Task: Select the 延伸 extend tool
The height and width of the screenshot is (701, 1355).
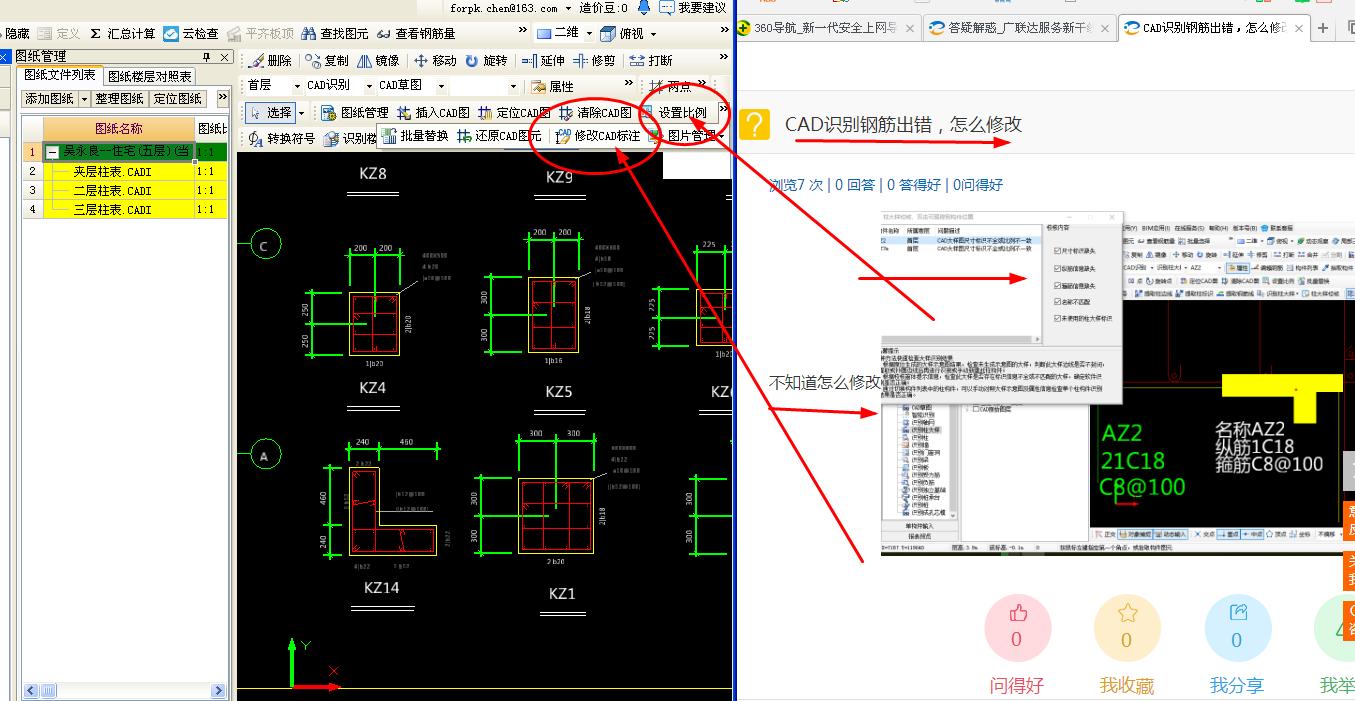Action: pyautogui.click(x=544, y=61)
